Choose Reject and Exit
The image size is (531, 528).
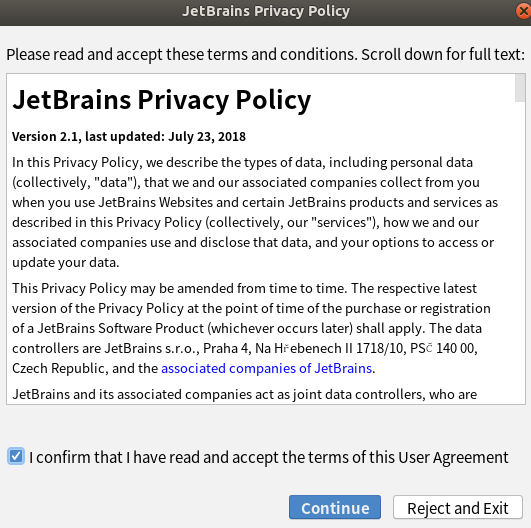(458, 507)
